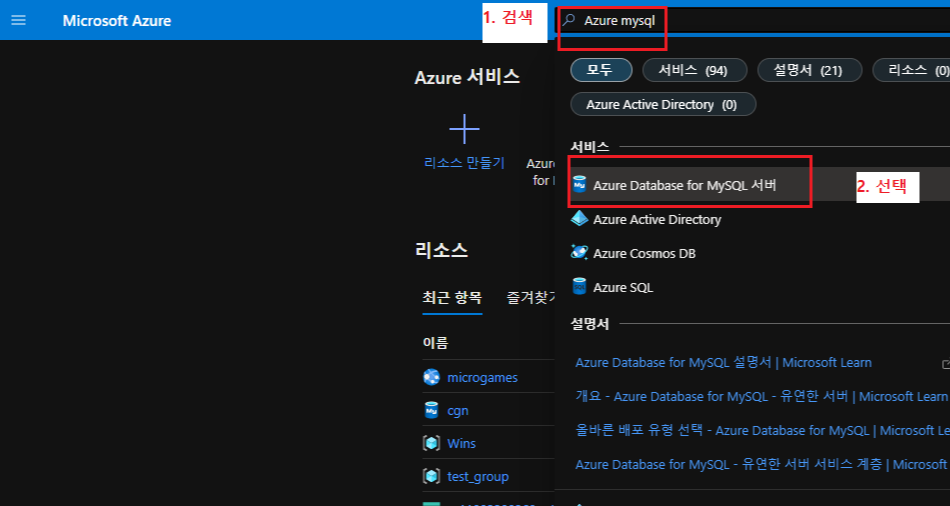Viewport: 950px width, 506px height.
Task: Click the cgn MySQL resource icon
Action: click(431, 410)
